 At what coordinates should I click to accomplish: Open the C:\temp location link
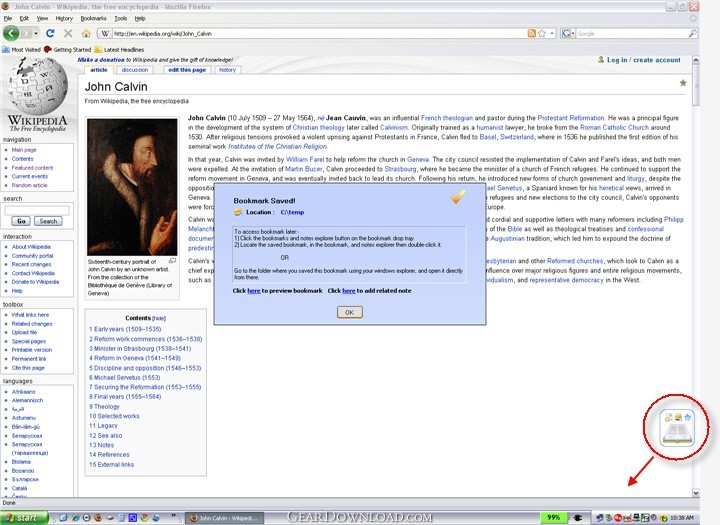[x=292, y=212]
